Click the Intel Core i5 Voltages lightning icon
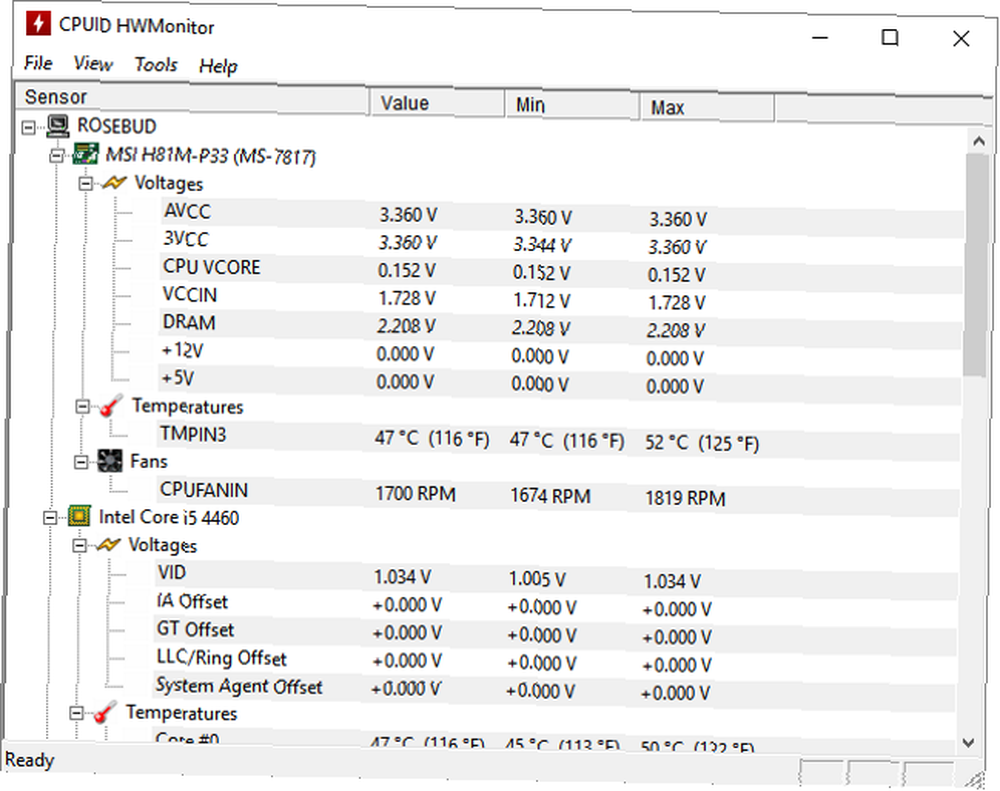The width and height of the screenshot is (1000, 791). click(108, 545)
